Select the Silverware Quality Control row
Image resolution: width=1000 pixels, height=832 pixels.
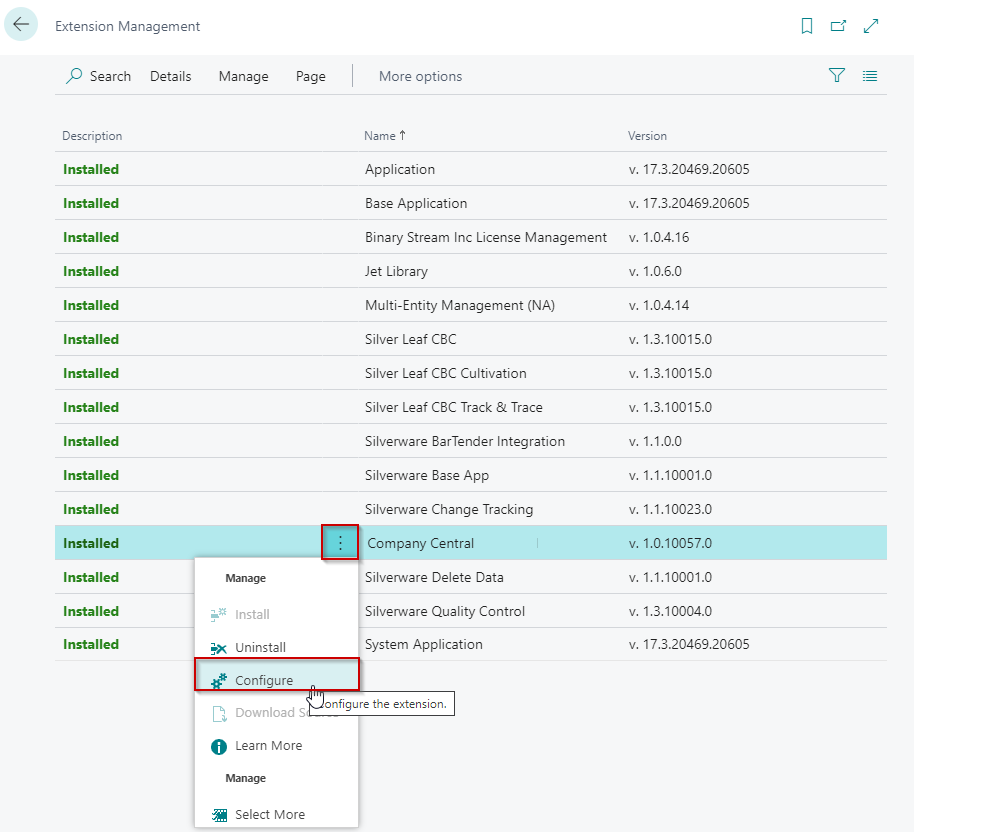click(x=444, y=611)
